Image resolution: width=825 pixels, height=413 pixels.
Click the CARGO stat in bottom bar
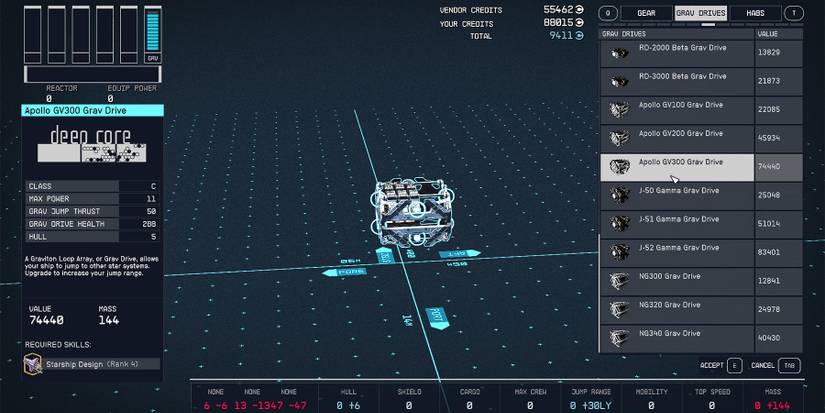click(469, 399)
